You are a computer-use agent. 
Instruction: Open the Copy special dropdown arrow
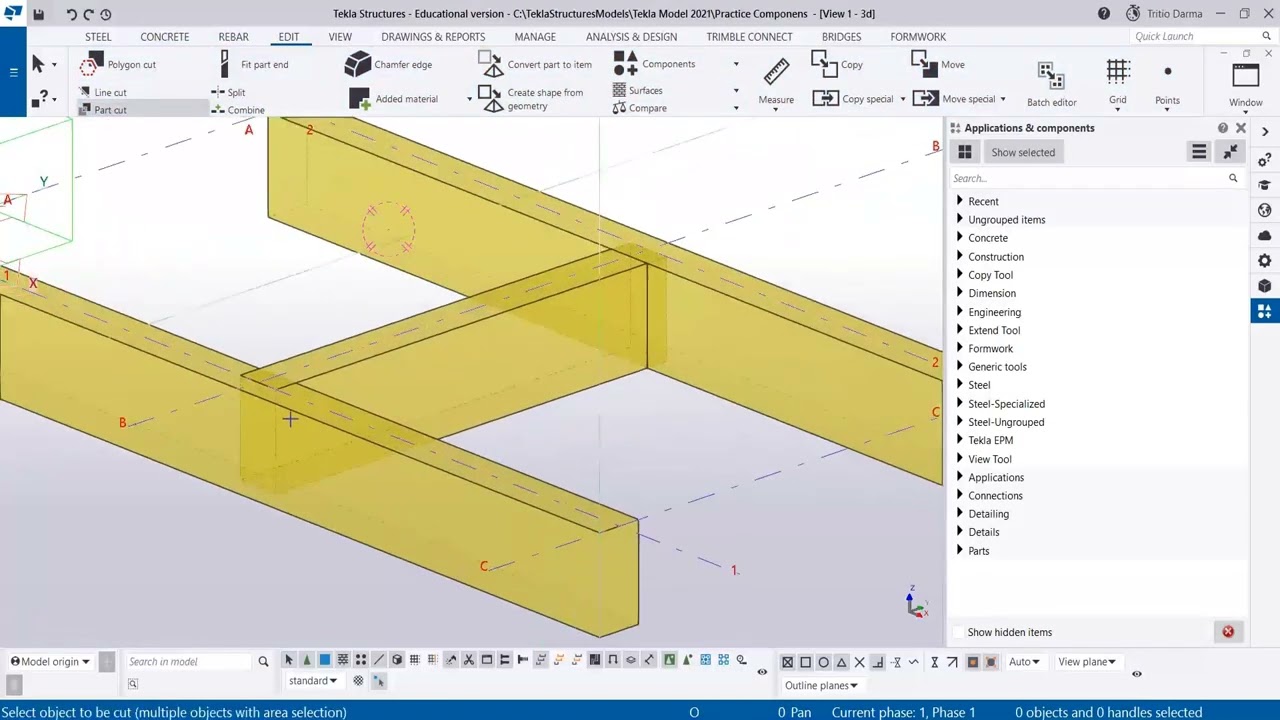[x=902, y=99]
